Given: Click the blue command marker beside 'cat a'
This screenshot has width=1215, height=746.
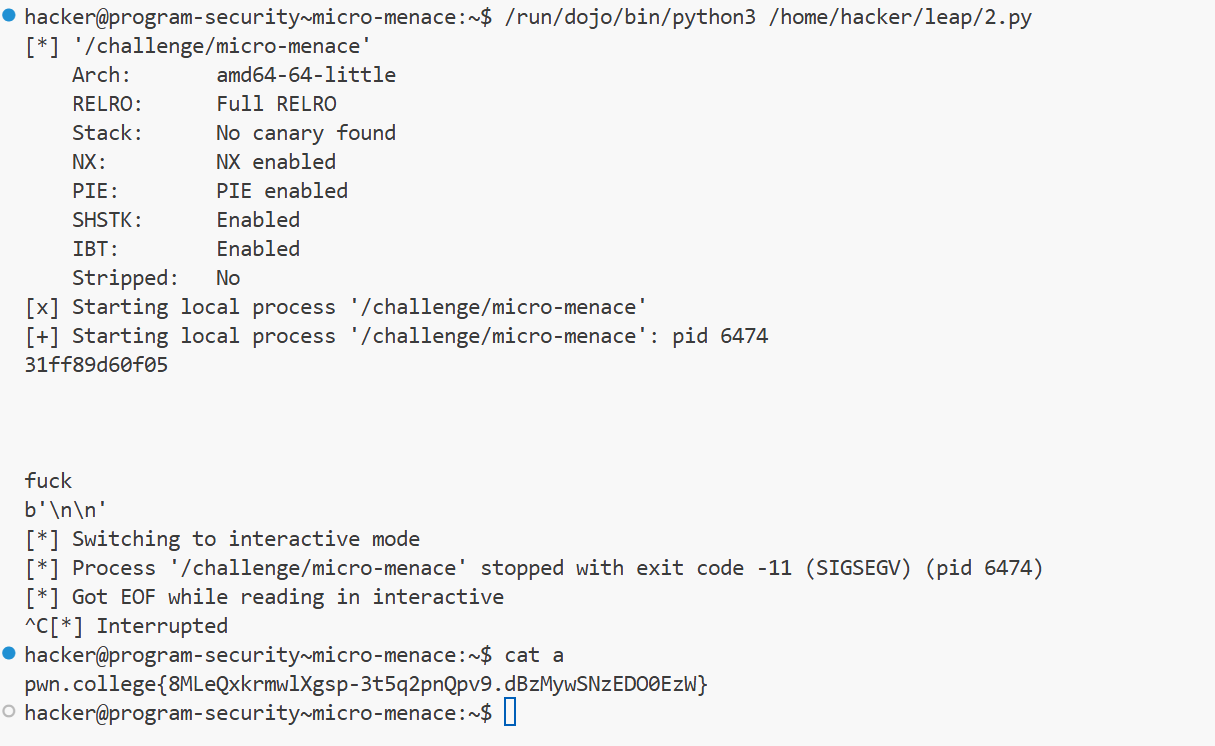Looking at the screenshot, I should coord(9,653).
